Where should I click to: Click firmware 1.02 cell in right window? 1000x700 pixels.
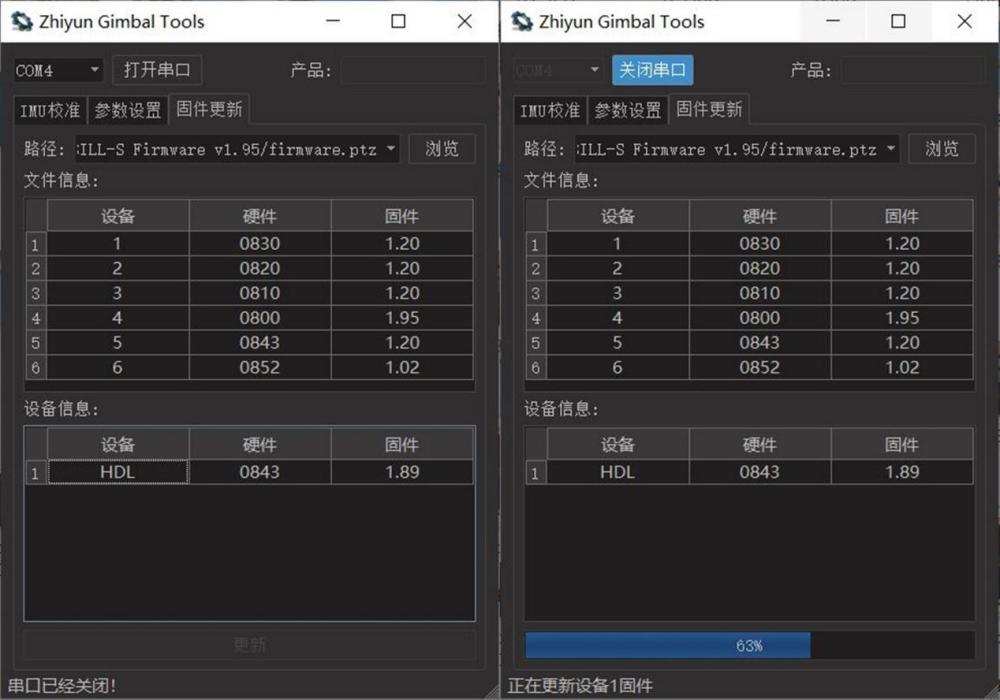coord(902,368)
